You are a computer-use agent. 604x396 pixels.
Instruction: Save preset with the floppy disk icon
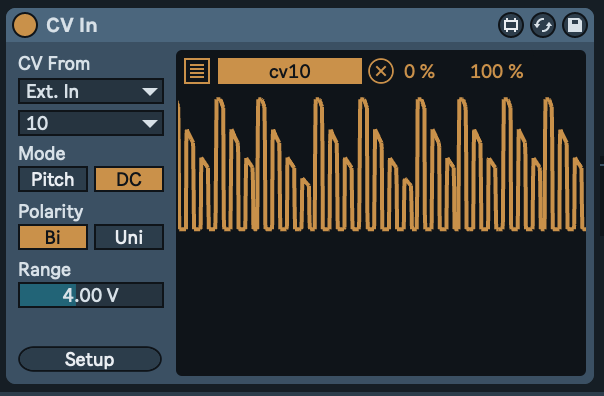575,25
